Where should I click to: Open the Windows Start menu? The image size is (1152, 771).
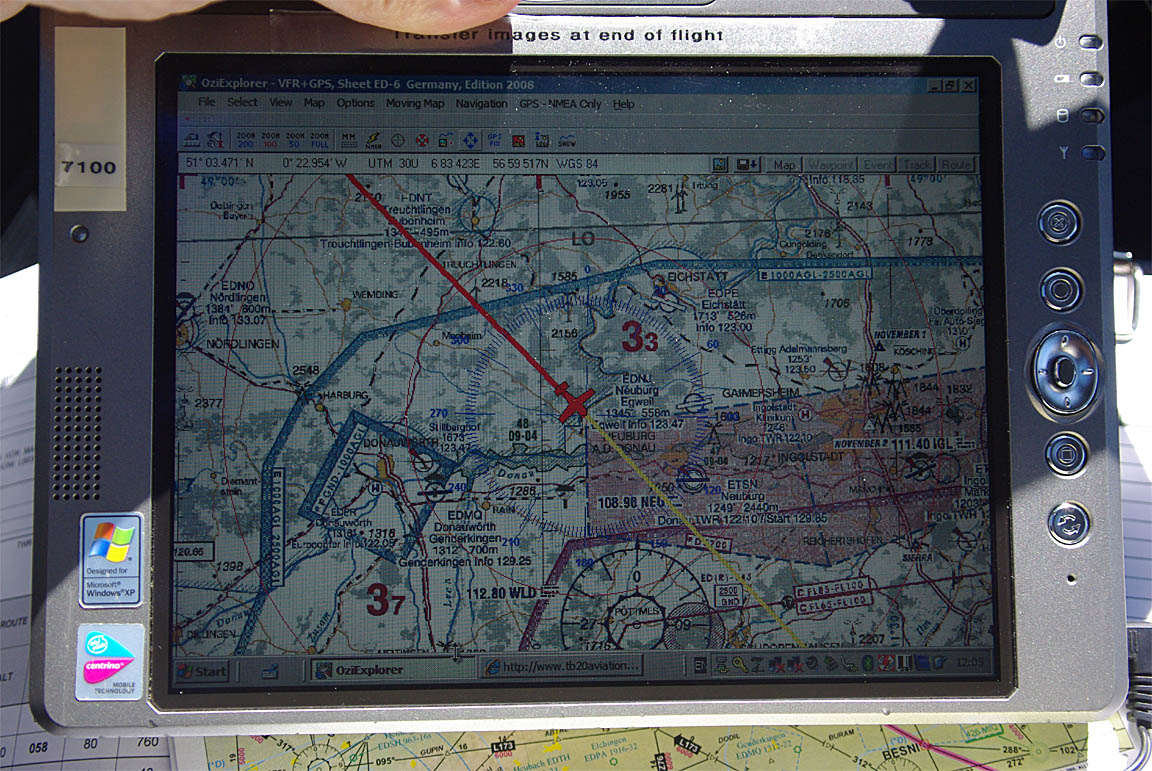[x=202, y=670]
